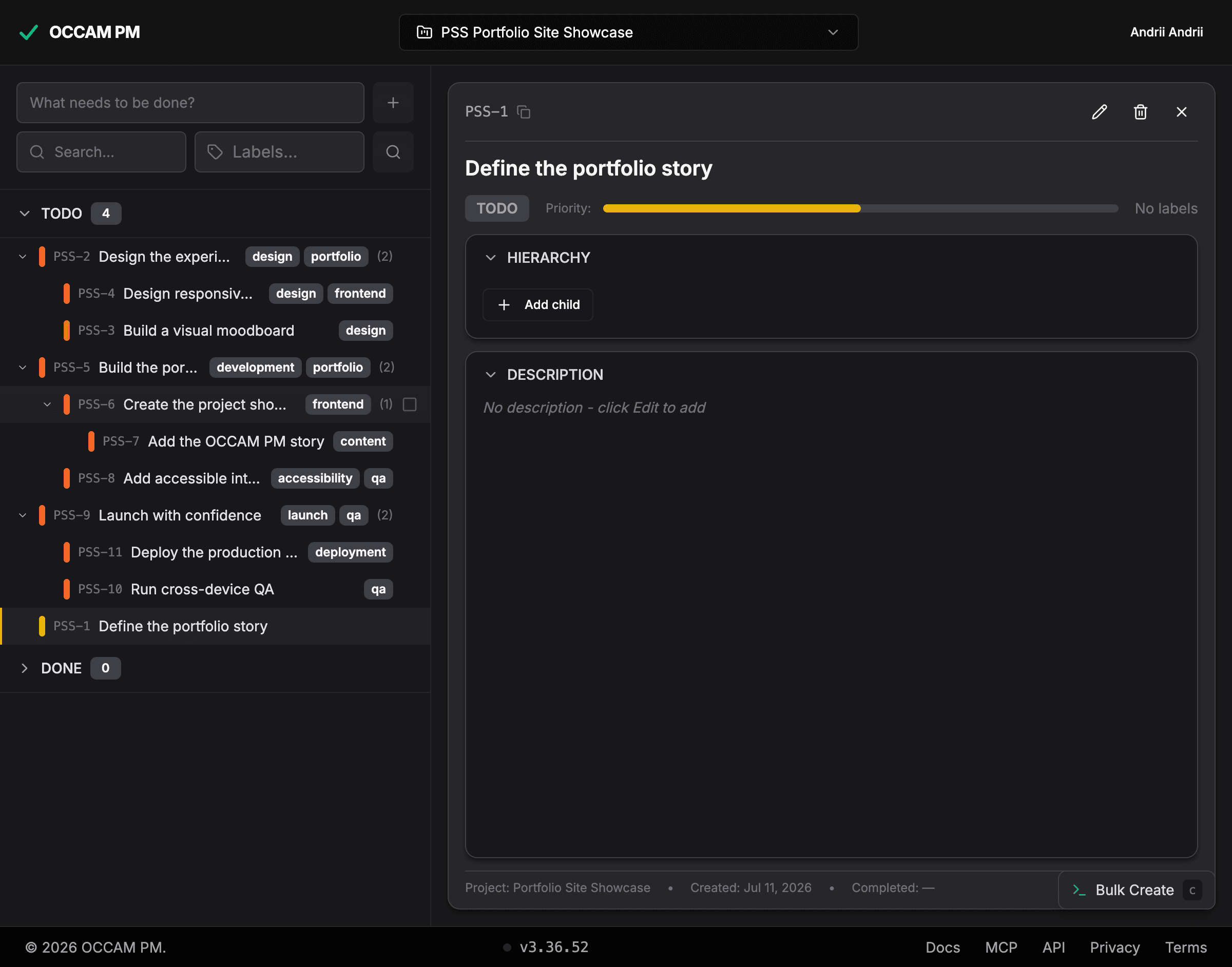Screen dimensions: 1232x967
Task: Click the accessibility label on PSS-8
Action: point(315,478)
